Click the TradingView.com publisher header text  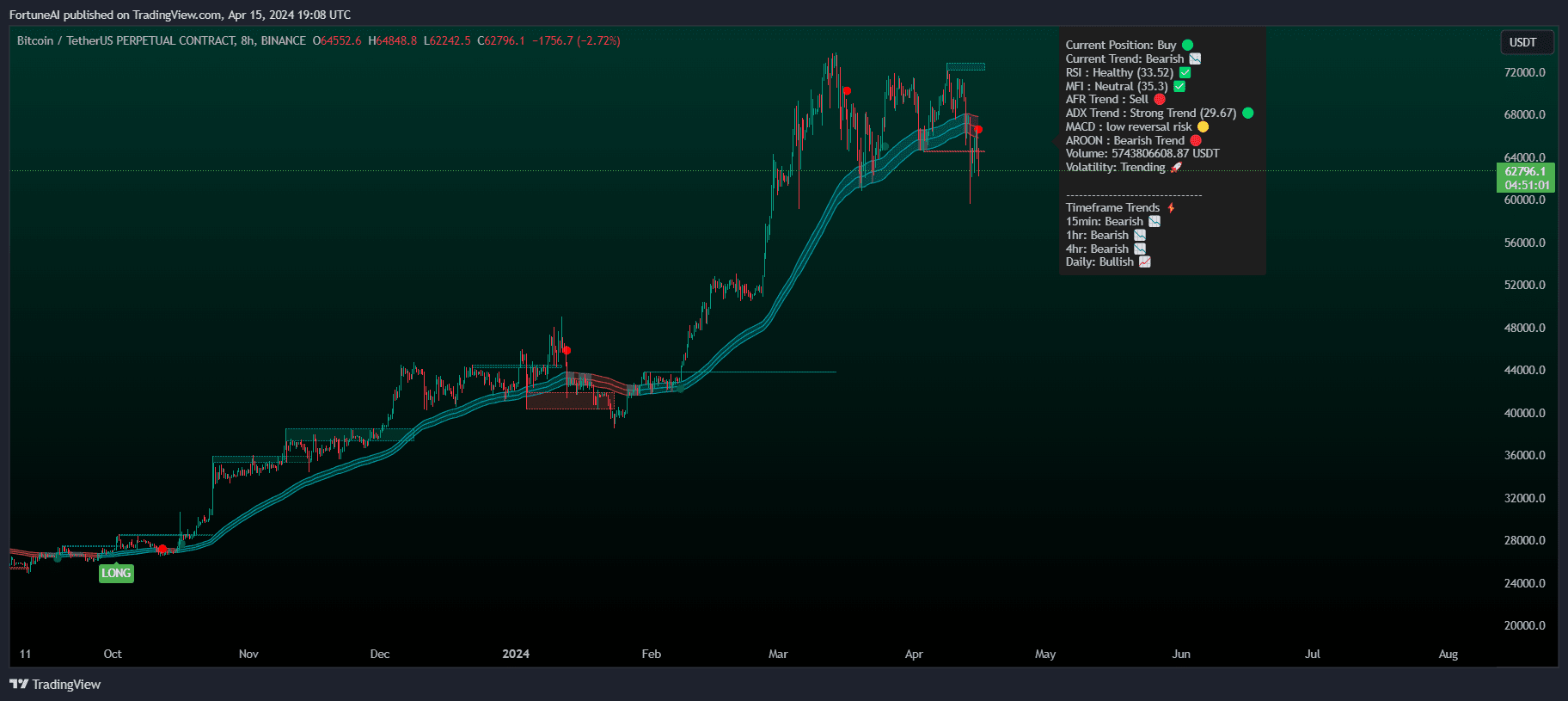[x=180, y=15]
